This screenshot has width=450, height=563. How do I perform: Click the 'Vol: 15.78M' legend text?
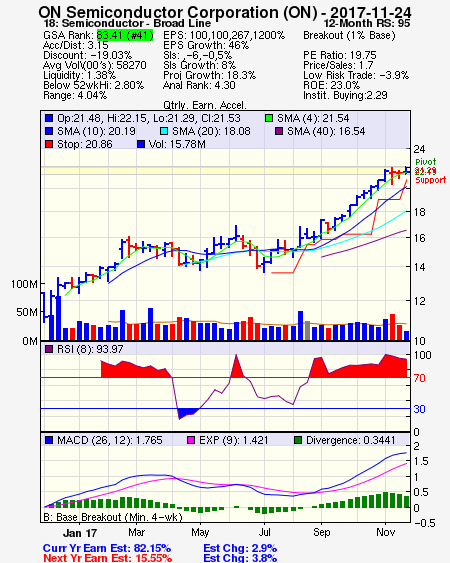click(x=177, y=144)
